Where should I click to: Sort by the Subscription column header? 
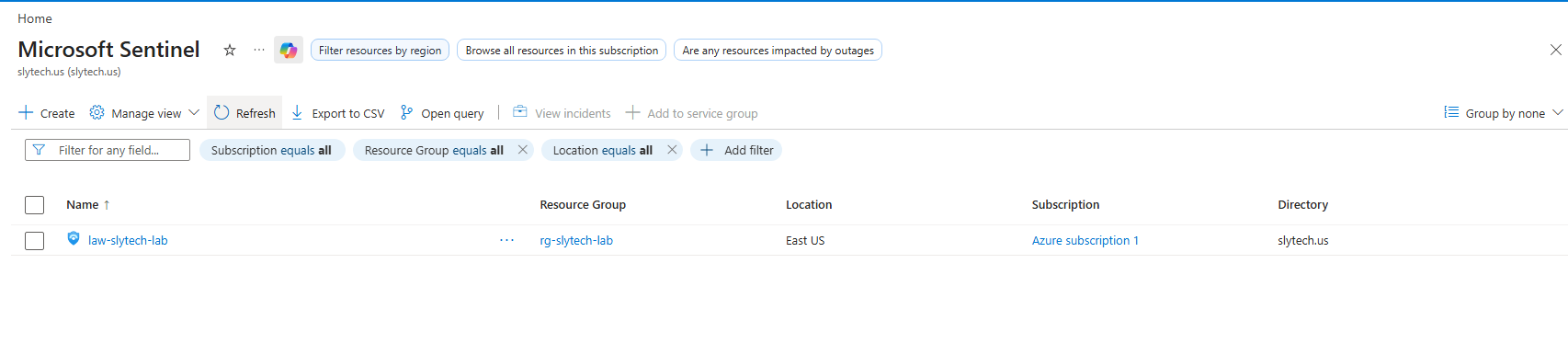[1065, 205]
